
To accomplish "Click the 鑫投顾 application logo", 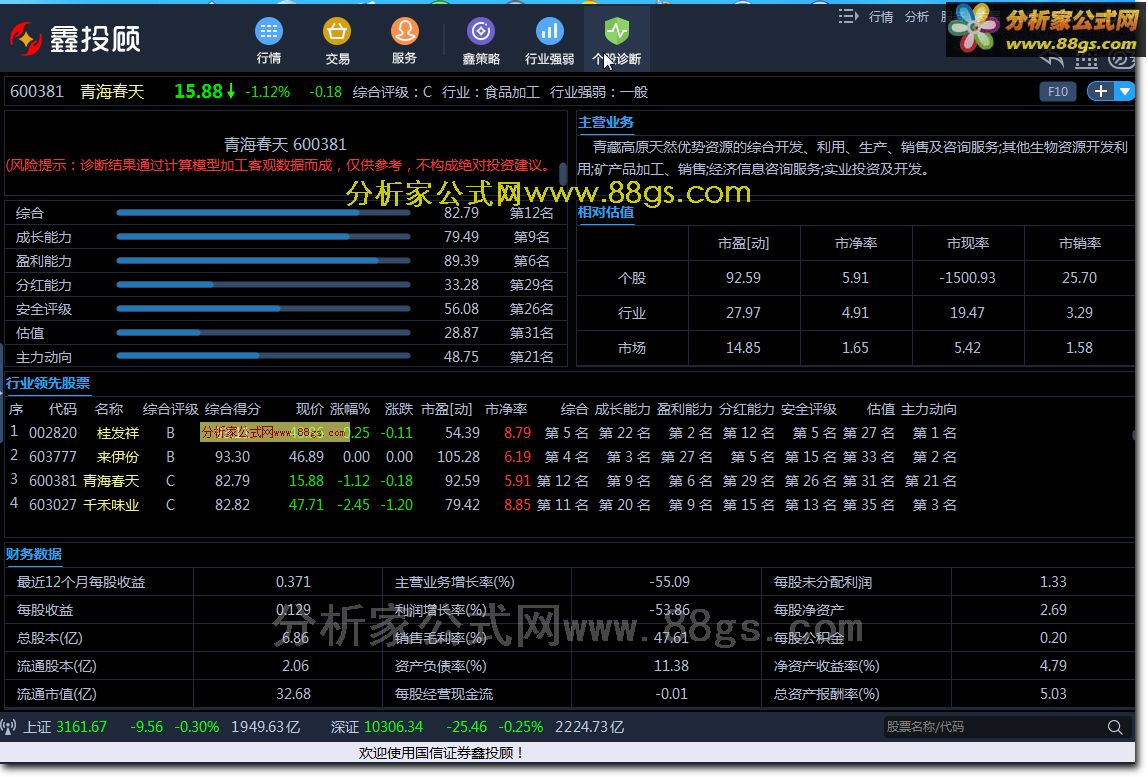I will click(x=75, y=38).
